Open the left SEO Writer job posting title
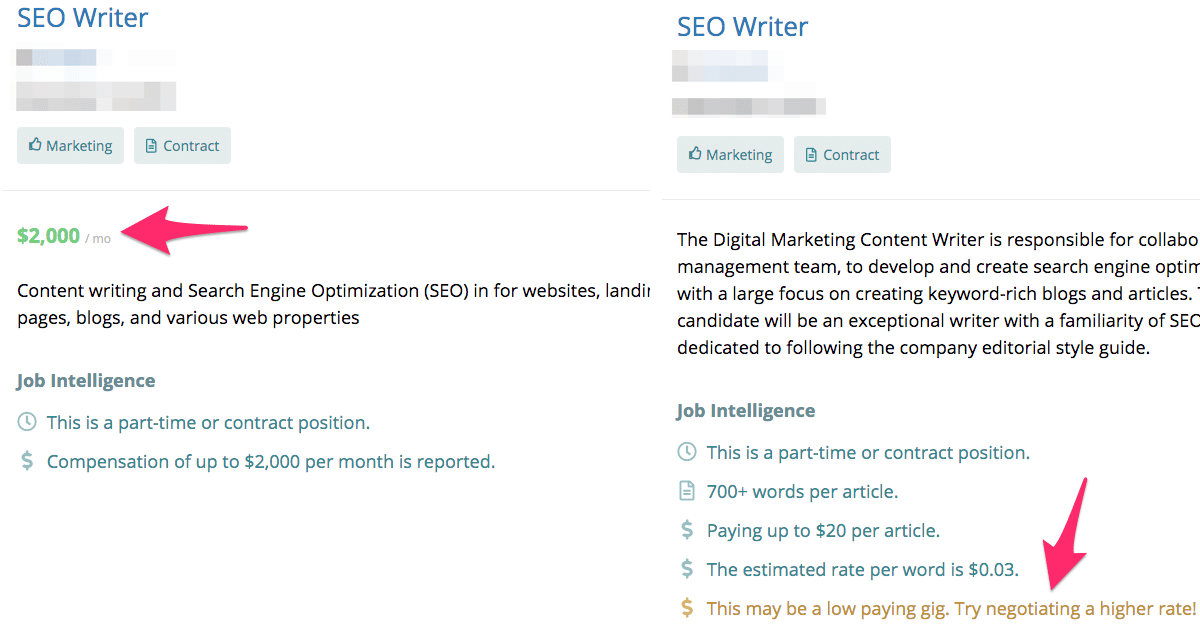The height and width of the screenshot is (637, 1200). pyautogui.click(x=82, y=17)
